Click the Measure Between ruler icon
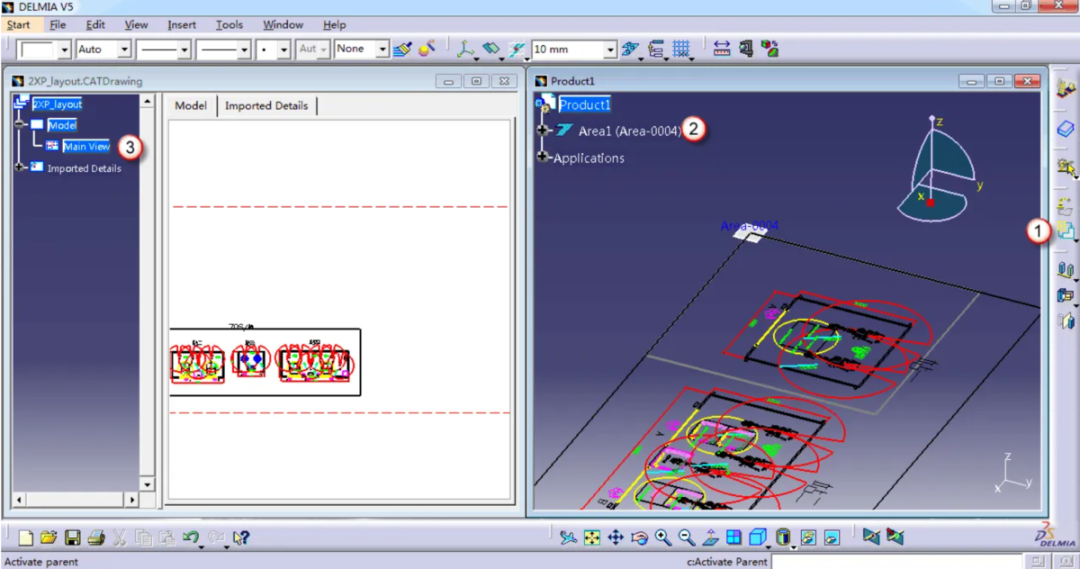 [721, 49]
